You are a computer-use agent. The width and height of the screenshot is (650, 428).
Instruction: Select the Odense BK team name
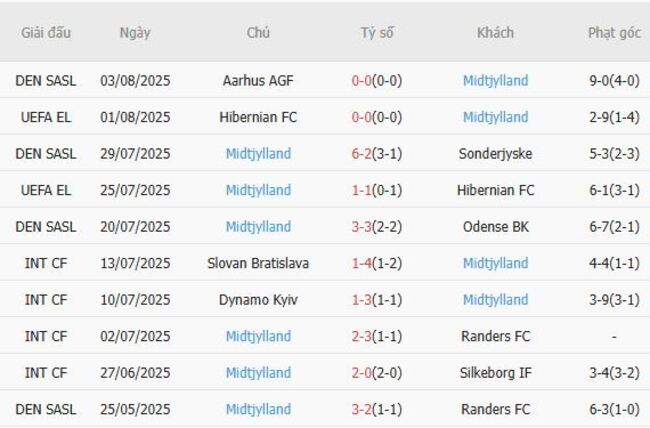(495, 227)
